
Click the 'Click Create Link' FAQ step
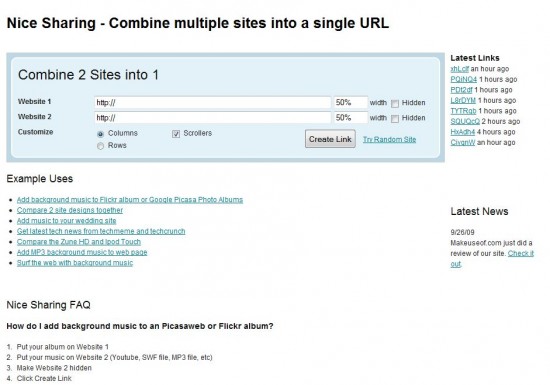[44, 378]
